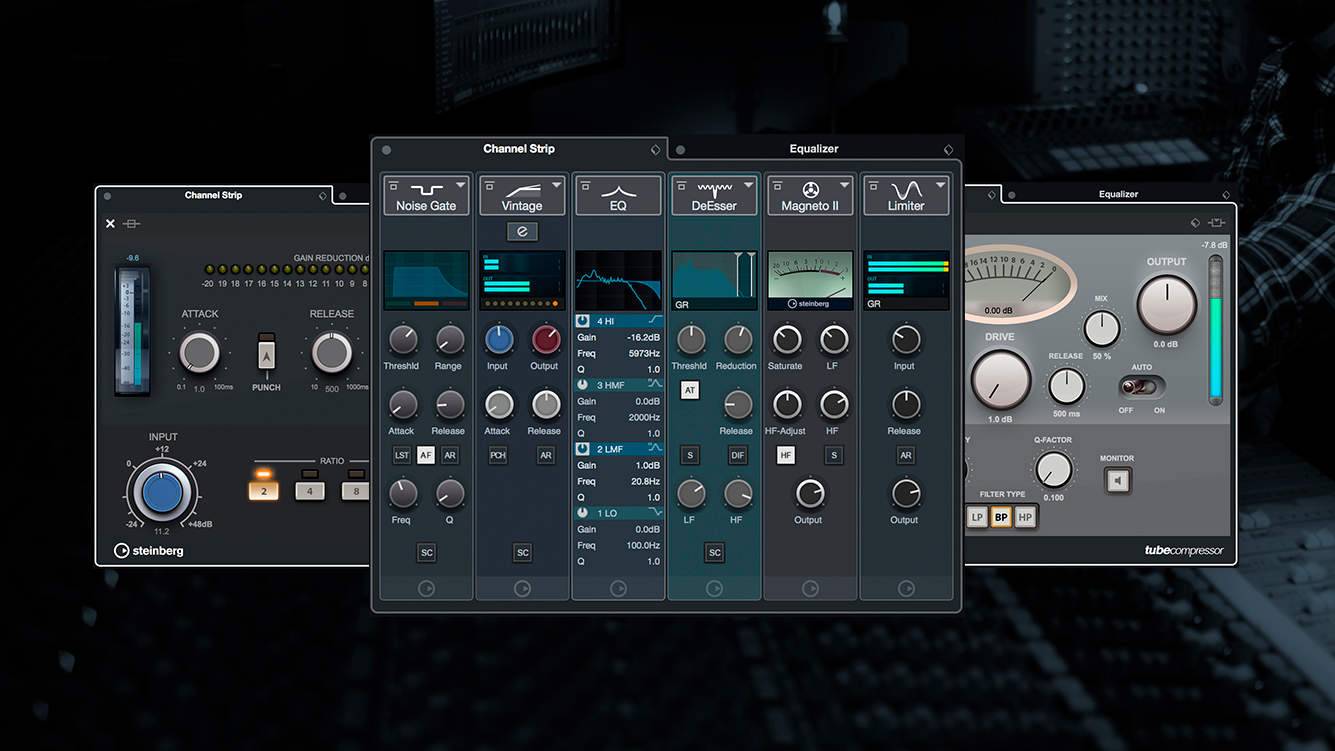Image resolution: width=1335 pixels, height=751 pixels.
Task: Toggle the AT button in DeEsser
Action: click(689, 391)
